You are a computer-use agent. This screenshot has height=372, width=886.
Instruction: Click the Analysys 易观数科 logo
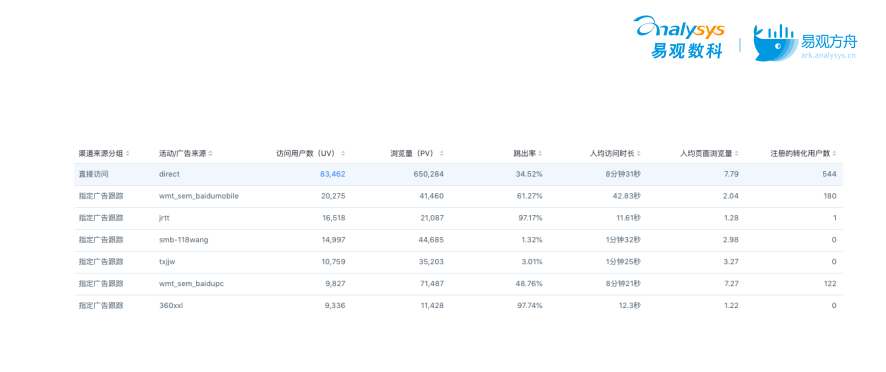point(679,37)
